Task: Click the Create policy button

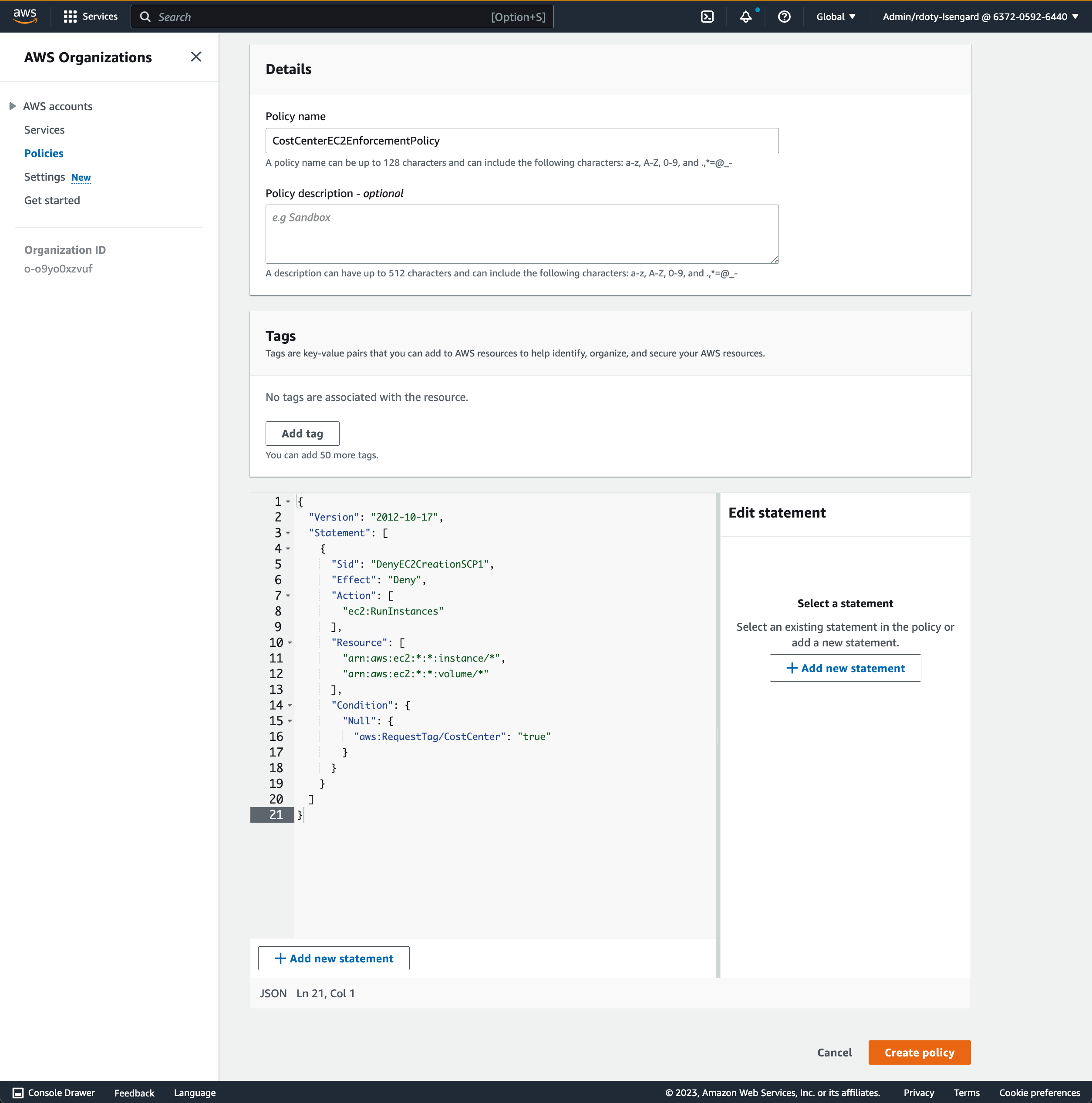Action: coord(919,1052)
